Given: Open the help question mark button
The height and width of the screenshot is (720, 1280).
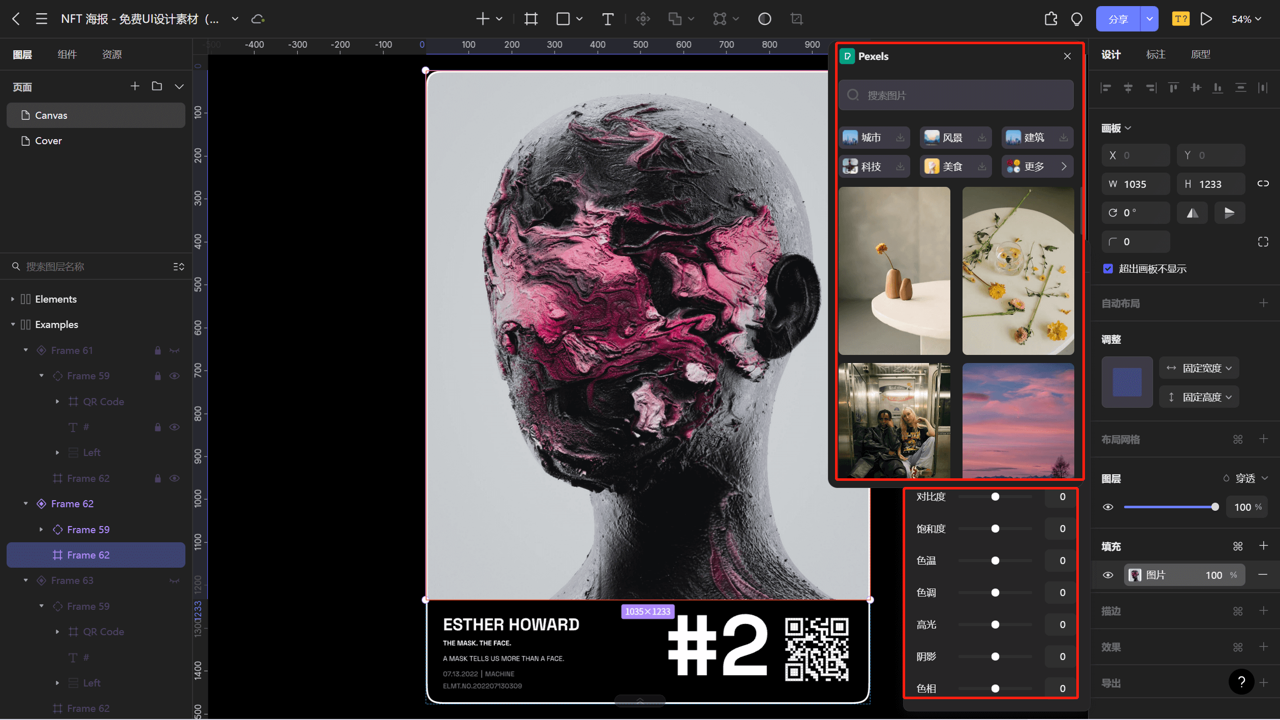Looking at the screenshot, I should coord(1241,682).
